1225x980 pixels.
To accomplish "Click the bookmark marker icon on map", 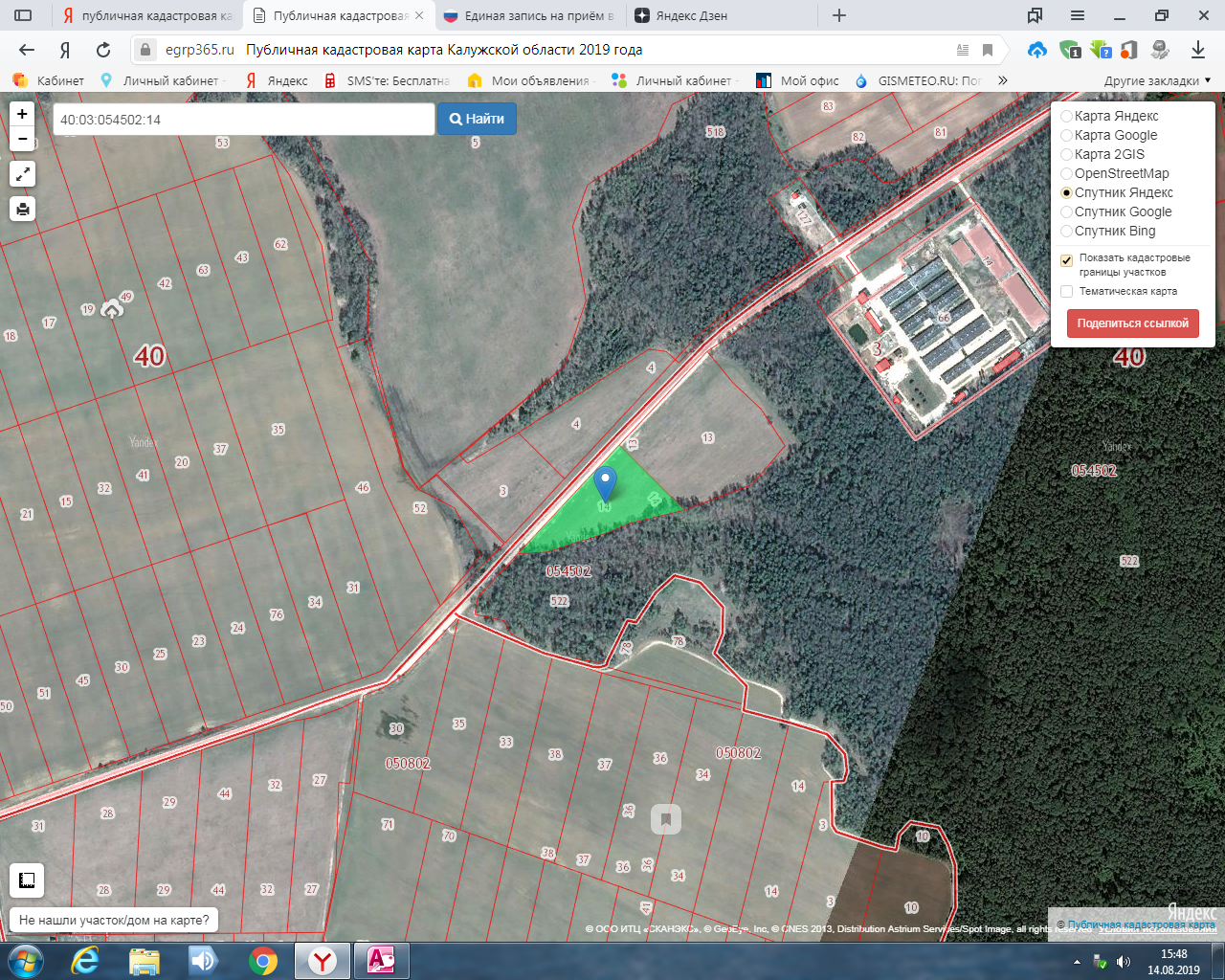I will pos(666,819).
